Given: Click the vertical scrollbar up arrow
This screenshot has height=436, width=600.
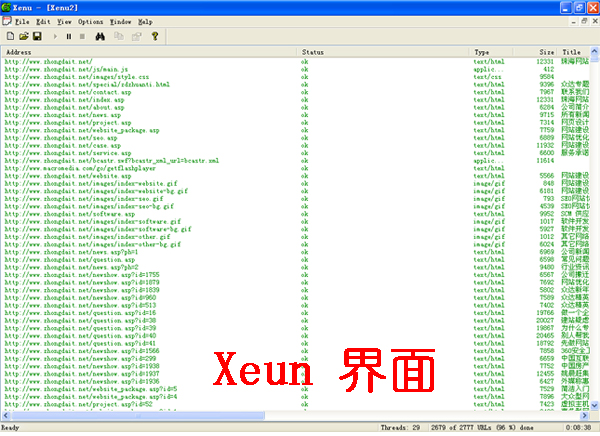Looking at the screenshot, I should [x=595, y=51].
